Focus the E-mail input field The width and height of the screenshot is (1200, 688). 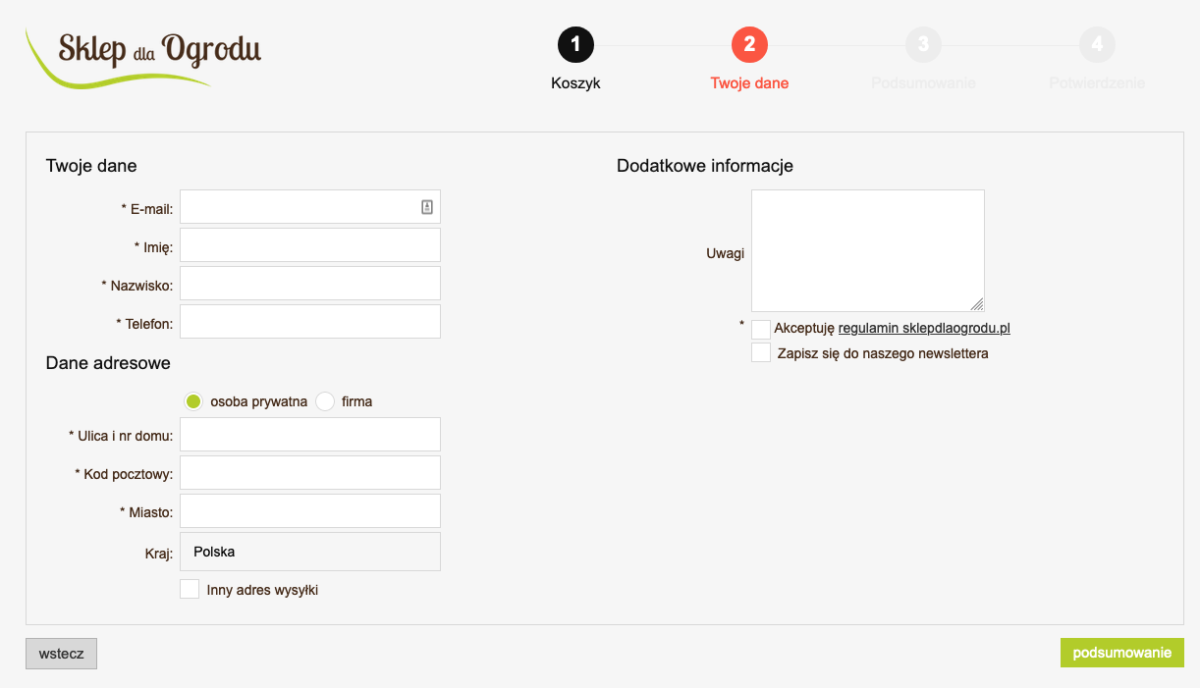[298, 207]
